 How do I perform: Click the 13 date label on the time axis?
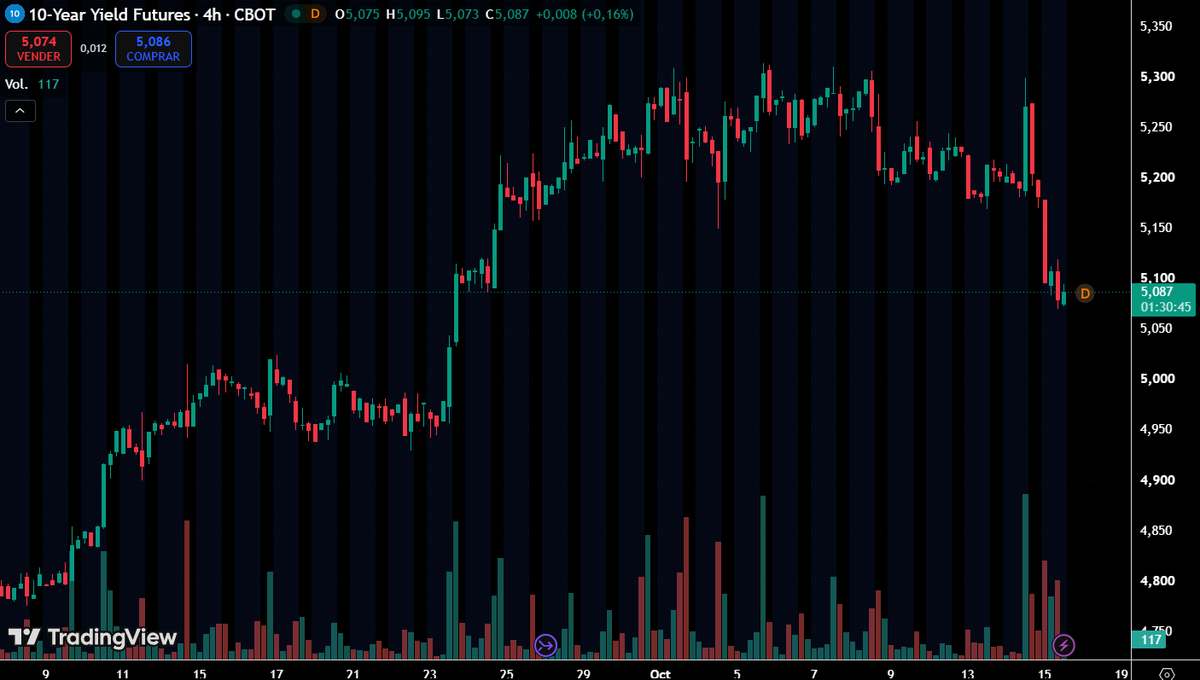tap(968, 674)
